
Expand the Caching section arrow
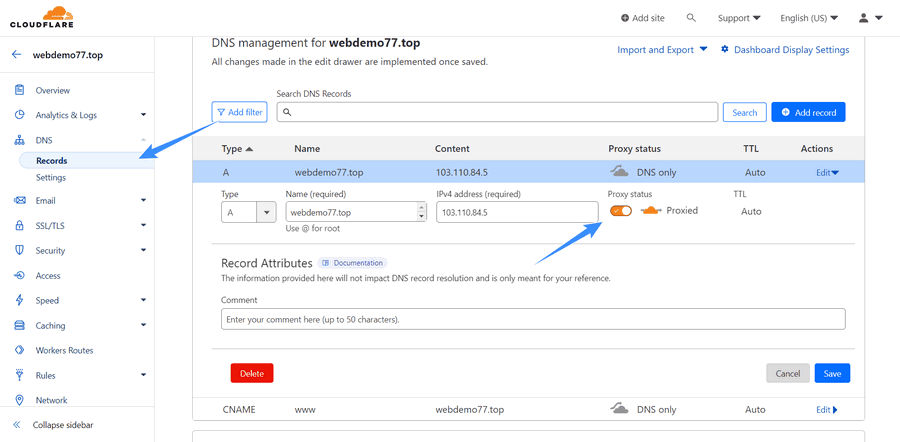click(143, 325)
